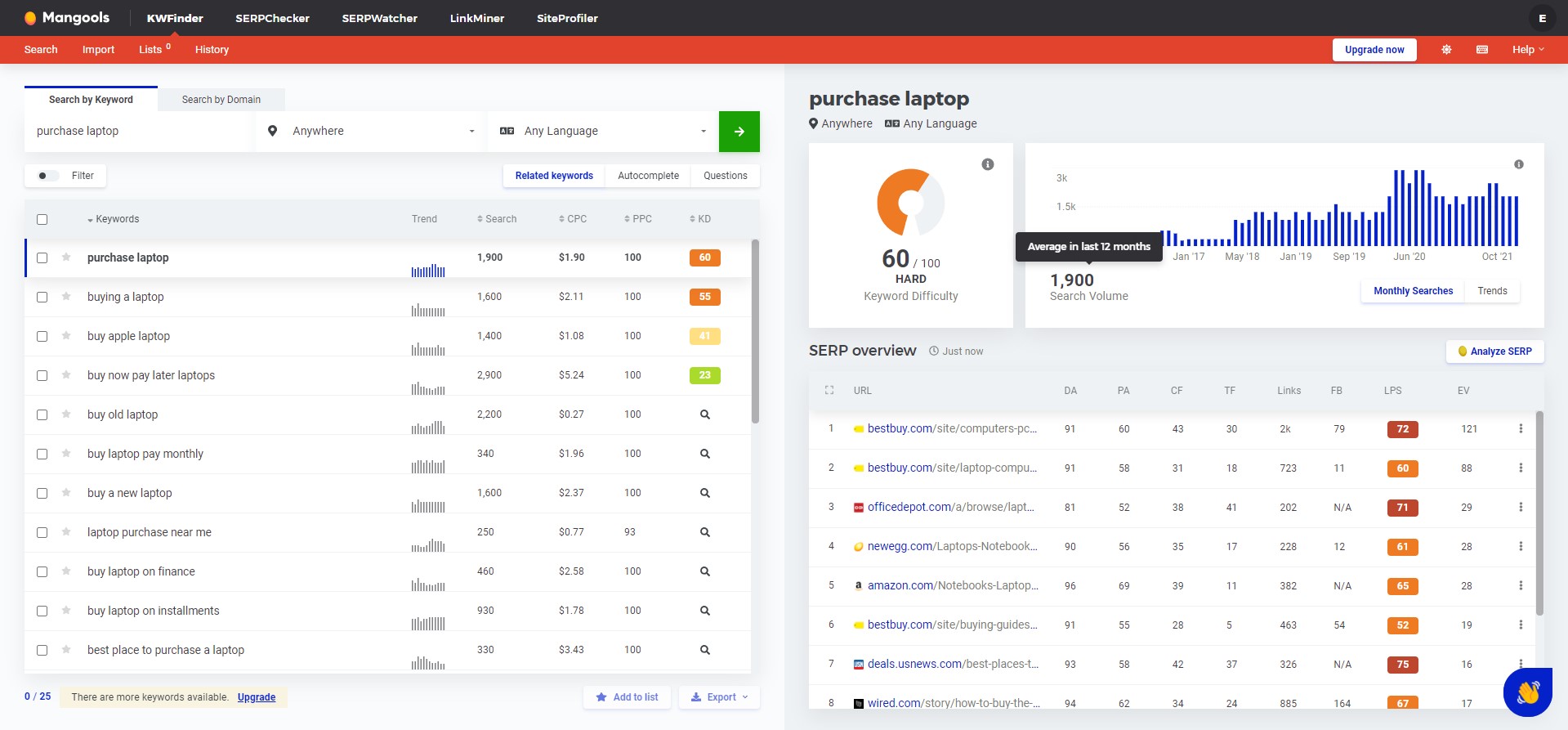Screen dimensions: 1568x730
Task: Sort by PPC column
Action: [x=638, y=219]
